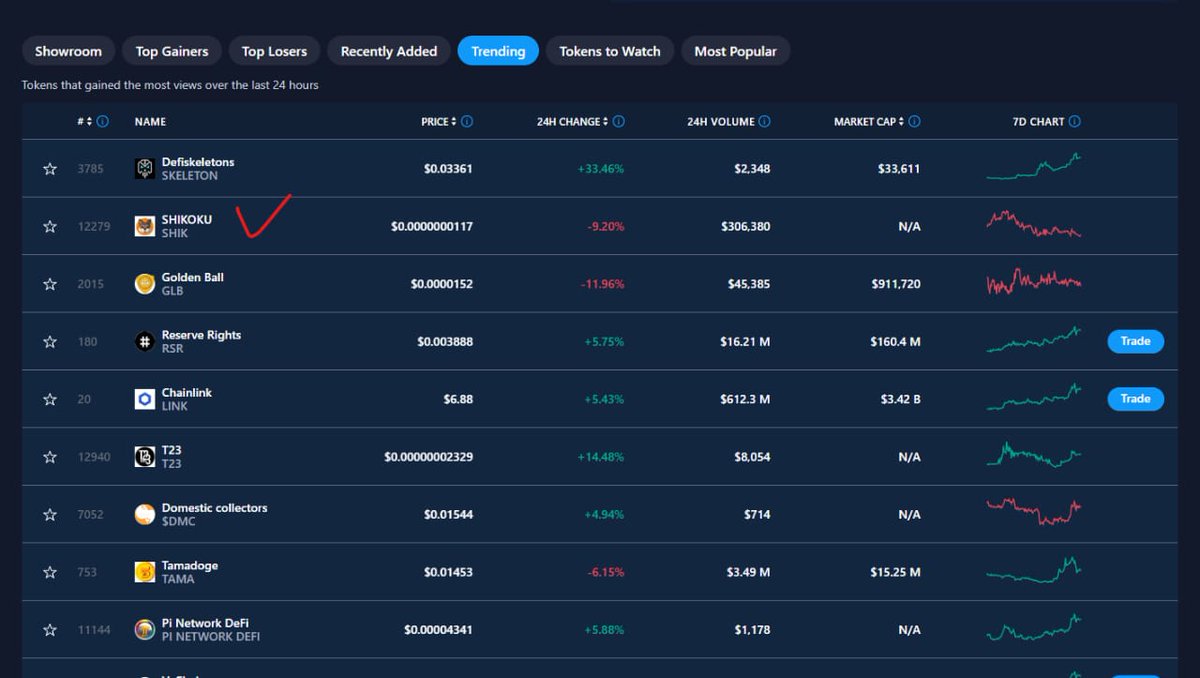Click Trade button for Chainlink
The height and width of the screenshot is (678, 1200).
tap(1135, 399)
